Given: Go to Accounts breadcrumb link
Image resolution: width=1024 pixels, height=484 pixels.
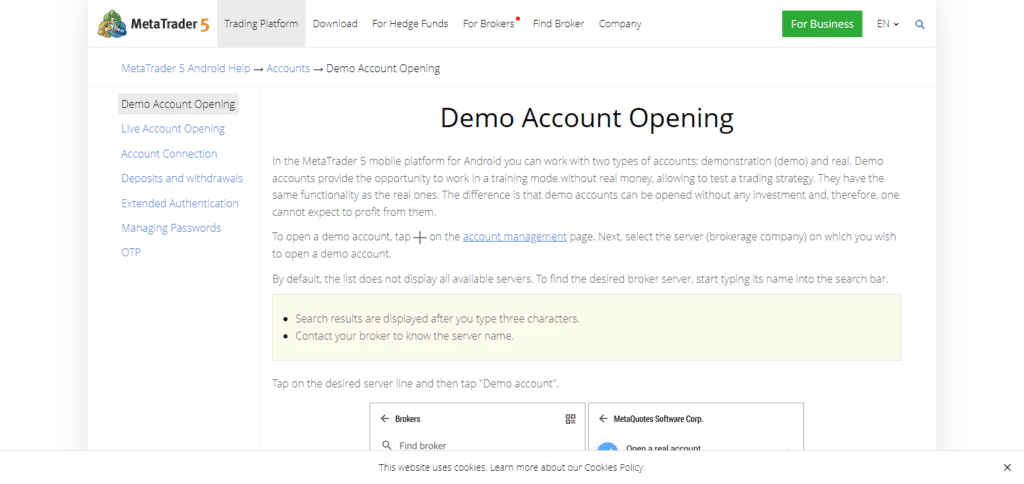Looking at the screenshot, I should (x=288, y=68).
